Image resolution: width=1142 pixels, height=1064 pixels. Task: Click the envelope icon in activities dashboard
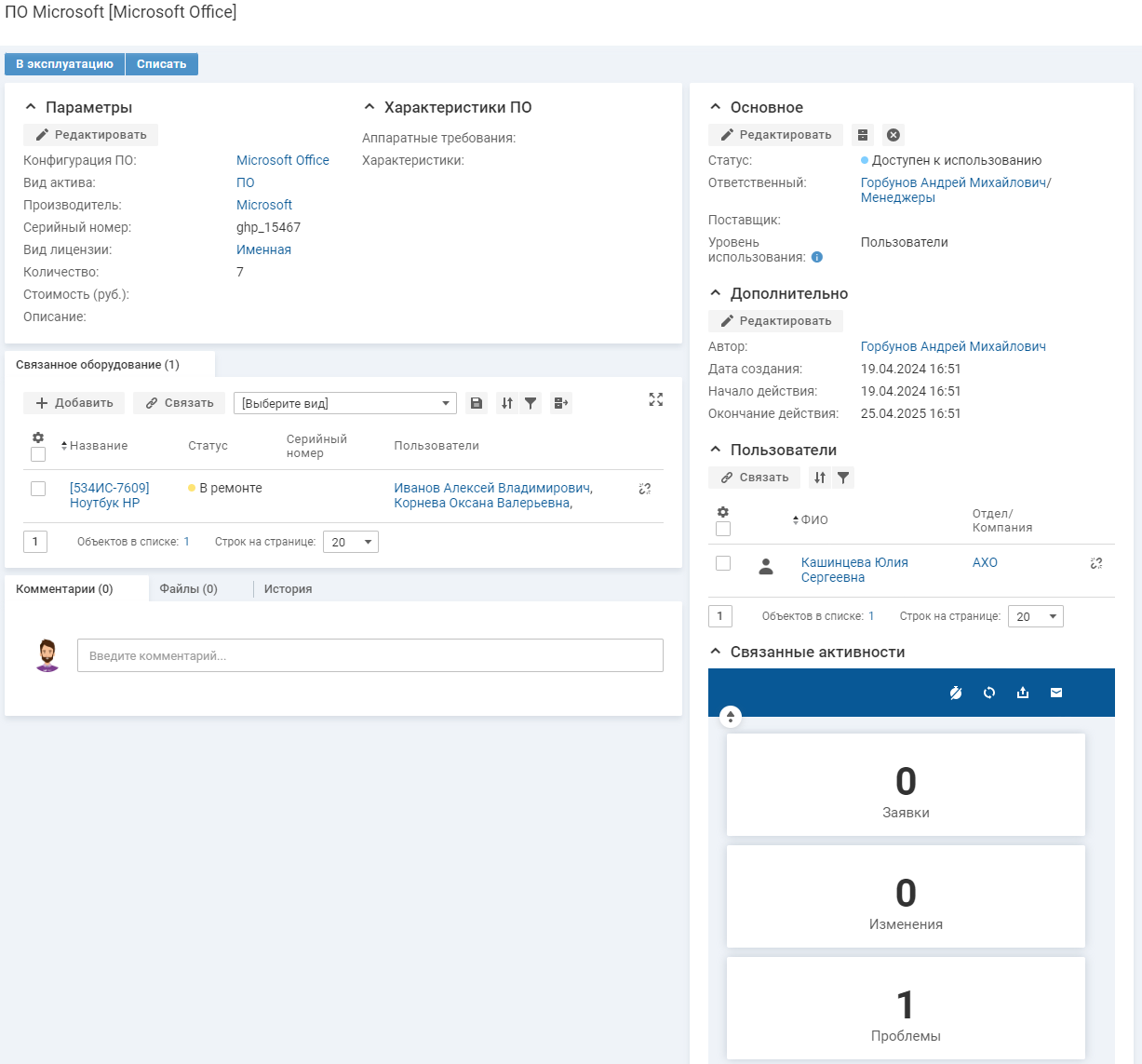tap(1056, 693)
